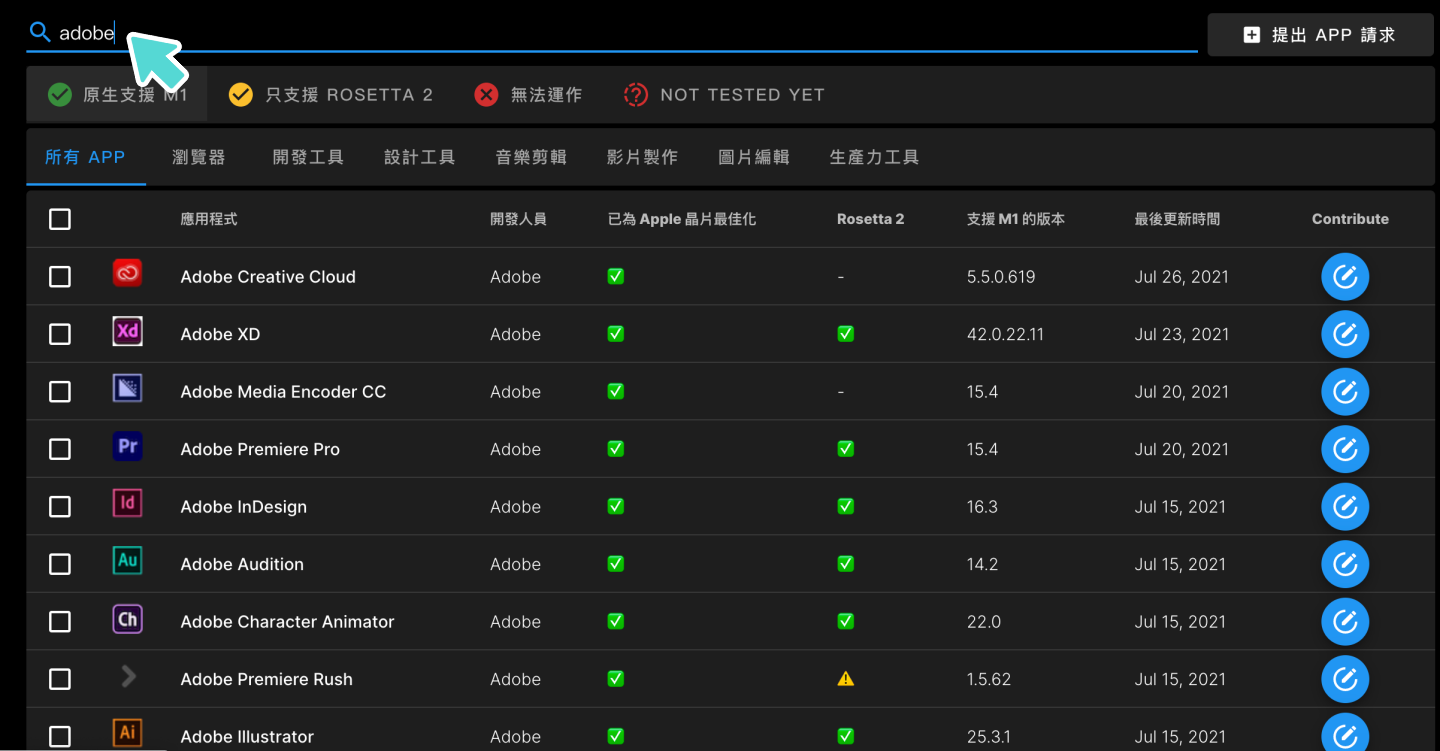
Task: Click the 提出 APP 請求 button
Action: tap(1320, 35)
